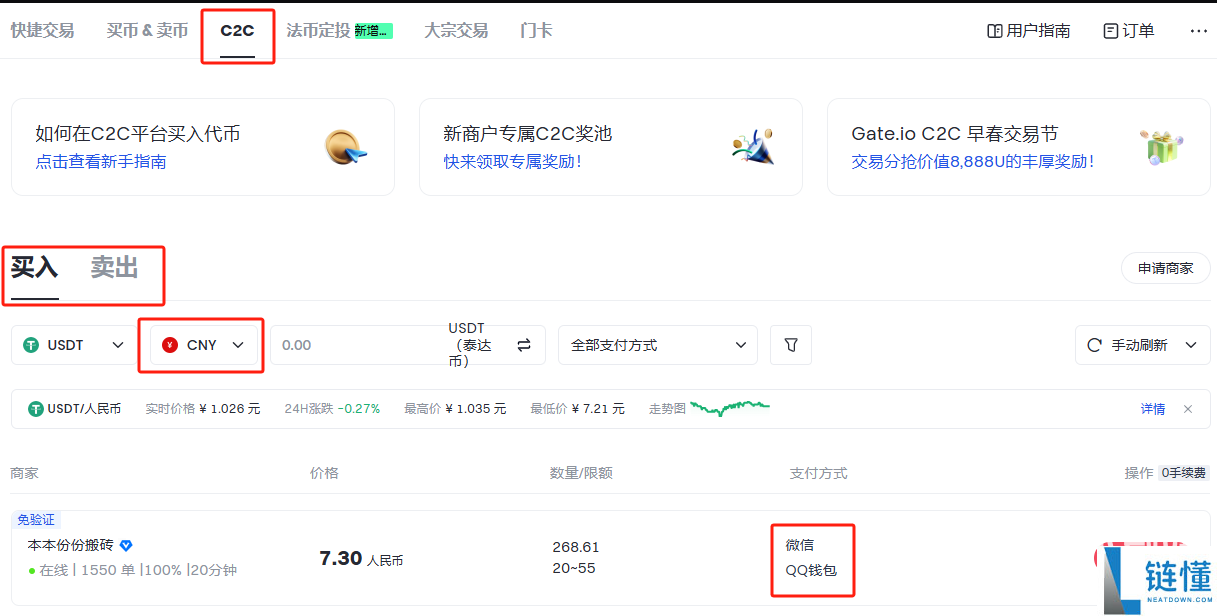Click the 交易分抢价值8,888U的丰厚奖励 link
1217x616 pixels.
click(x=972, y=161)
